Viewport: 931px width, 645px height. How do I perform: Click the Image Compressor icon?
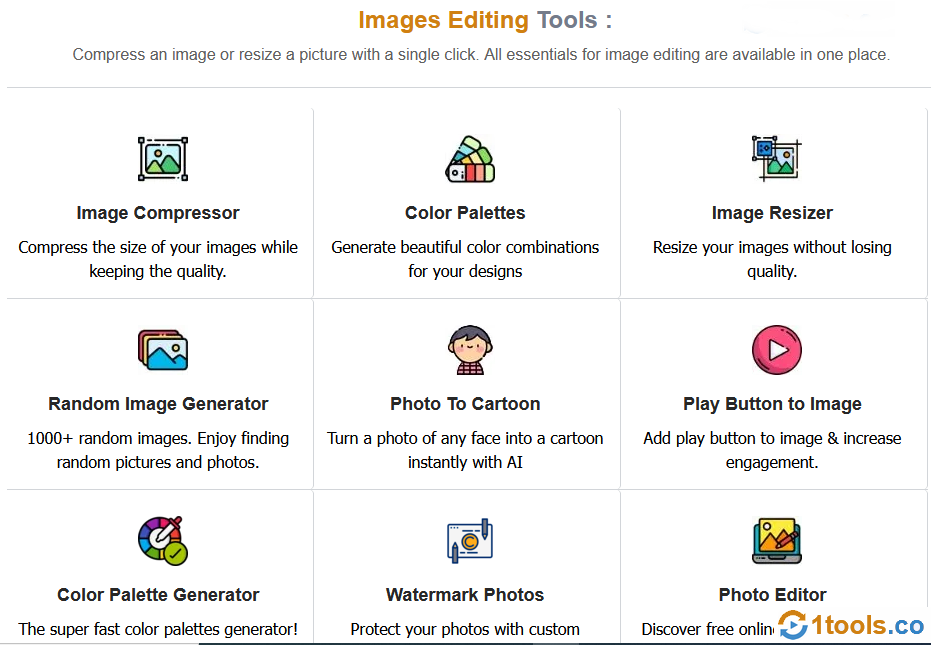pos(162,159)
